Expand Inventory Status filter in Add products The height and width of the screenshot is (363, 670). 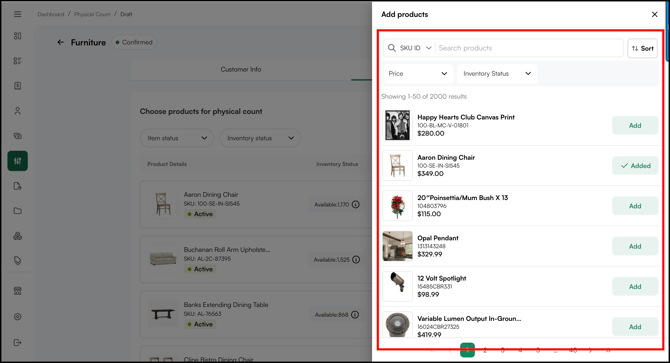497,73
